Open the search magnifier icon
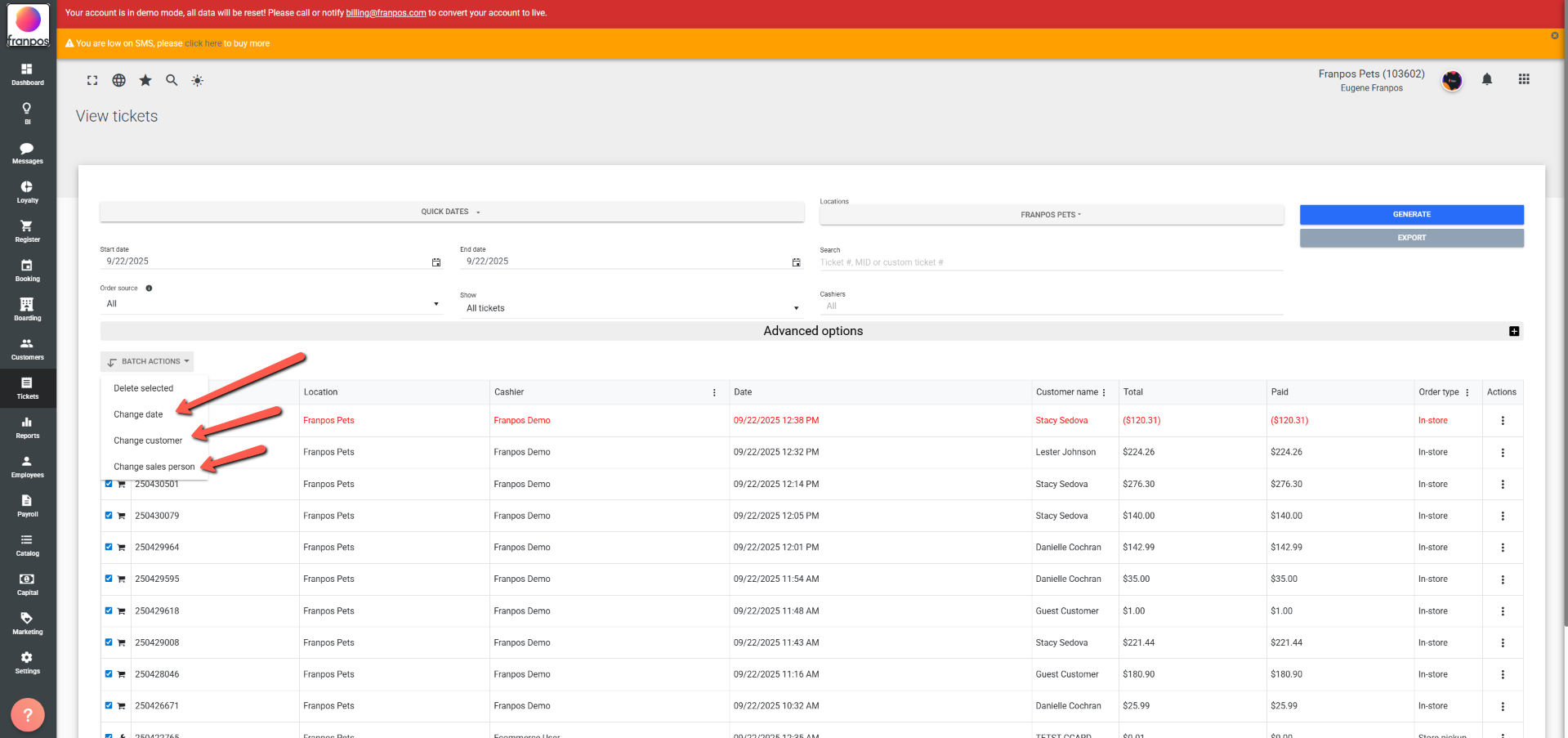 pyautogui.click(x=172, y=80)
